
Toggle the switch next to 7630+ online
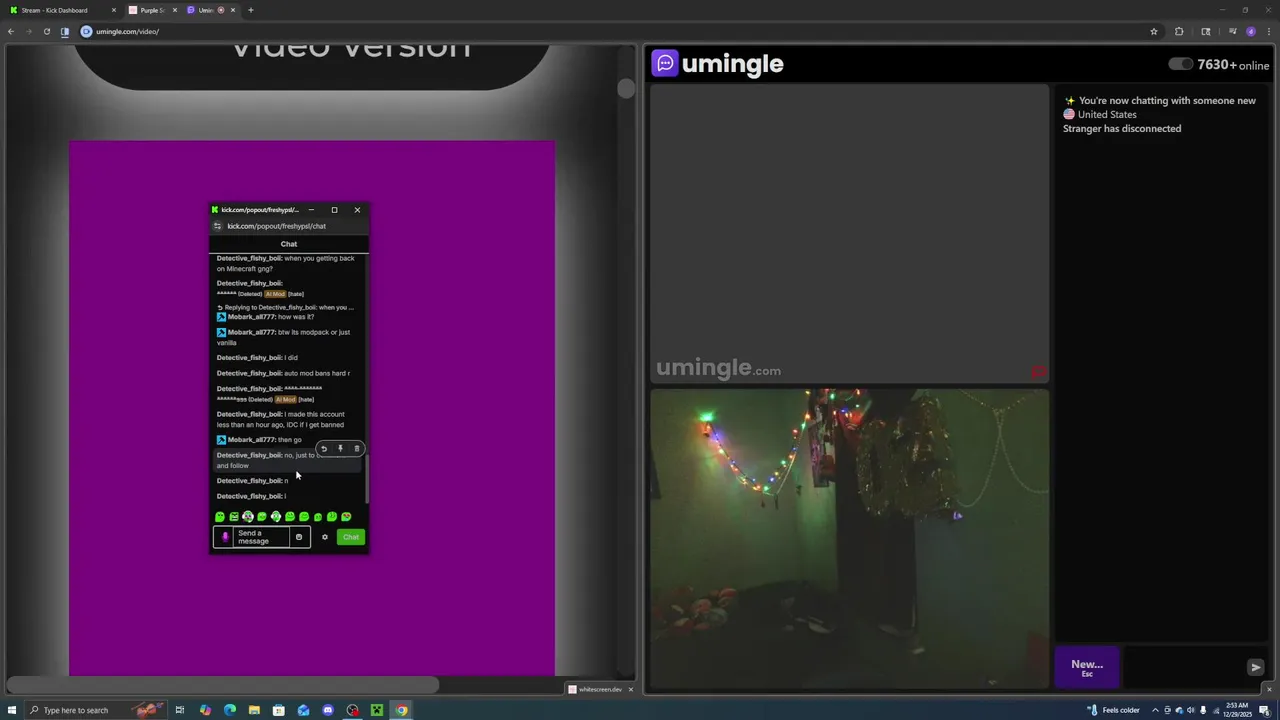[1181, 64]
